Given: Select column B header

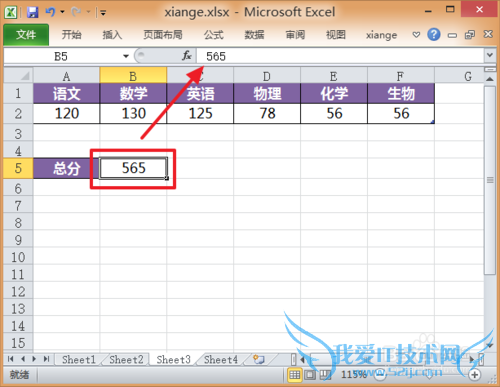Looking at the screenshot, I should tap(133, 76).
